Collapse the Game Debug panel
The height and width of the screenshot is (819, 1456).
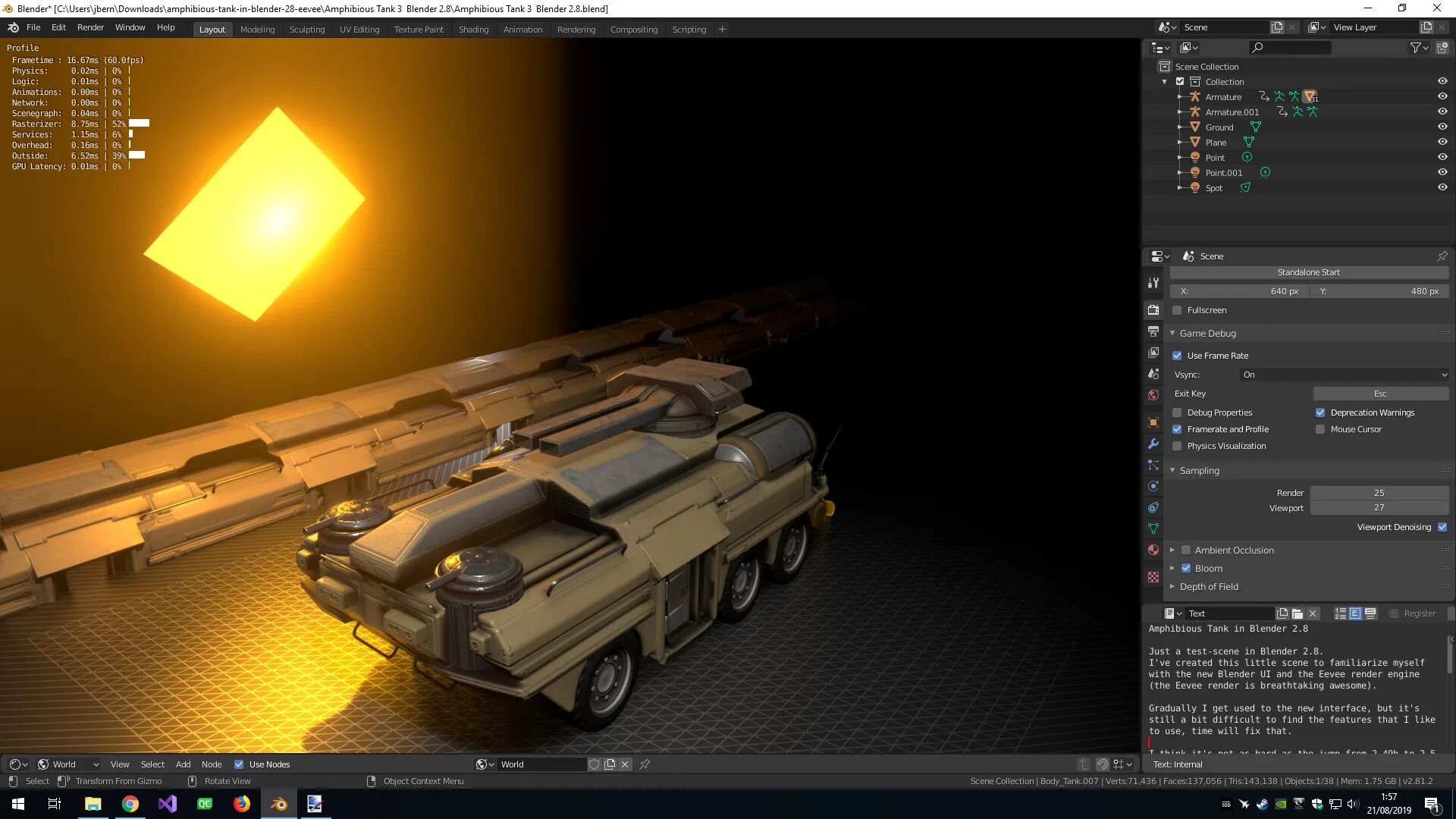point(1207,334)
